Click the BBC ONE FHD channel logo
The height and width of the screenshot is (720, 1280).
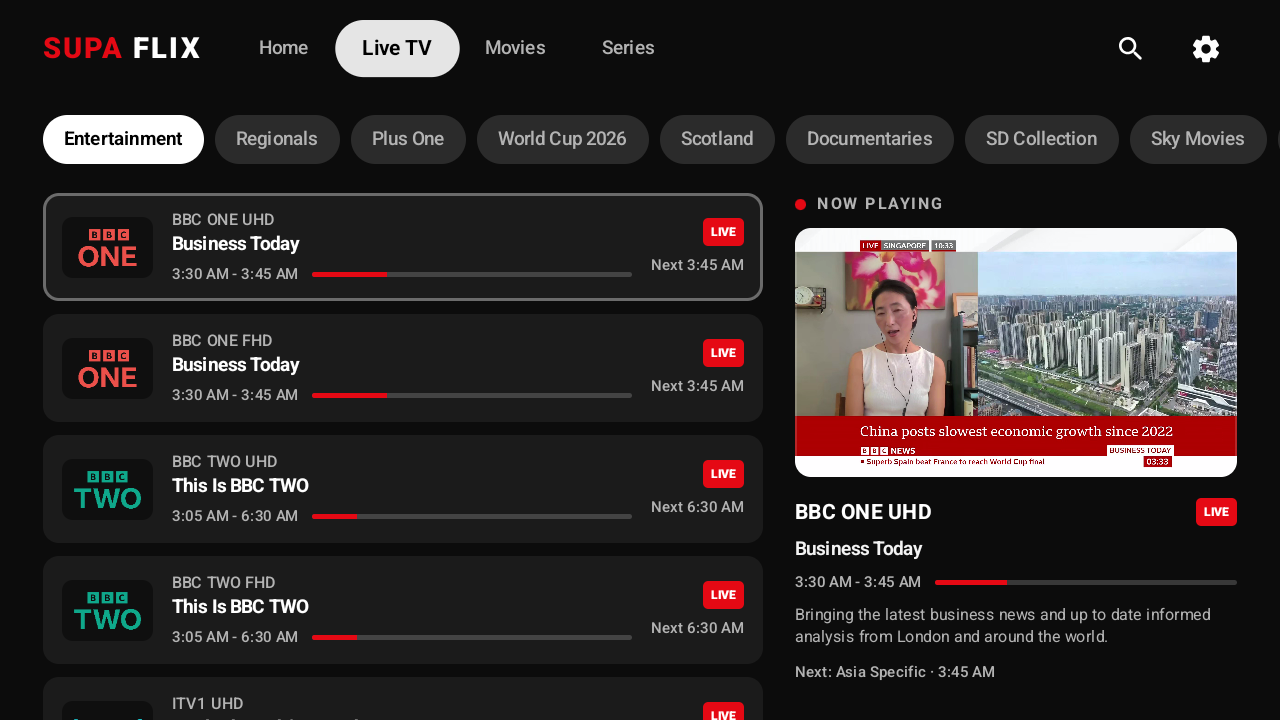point(107,368)
